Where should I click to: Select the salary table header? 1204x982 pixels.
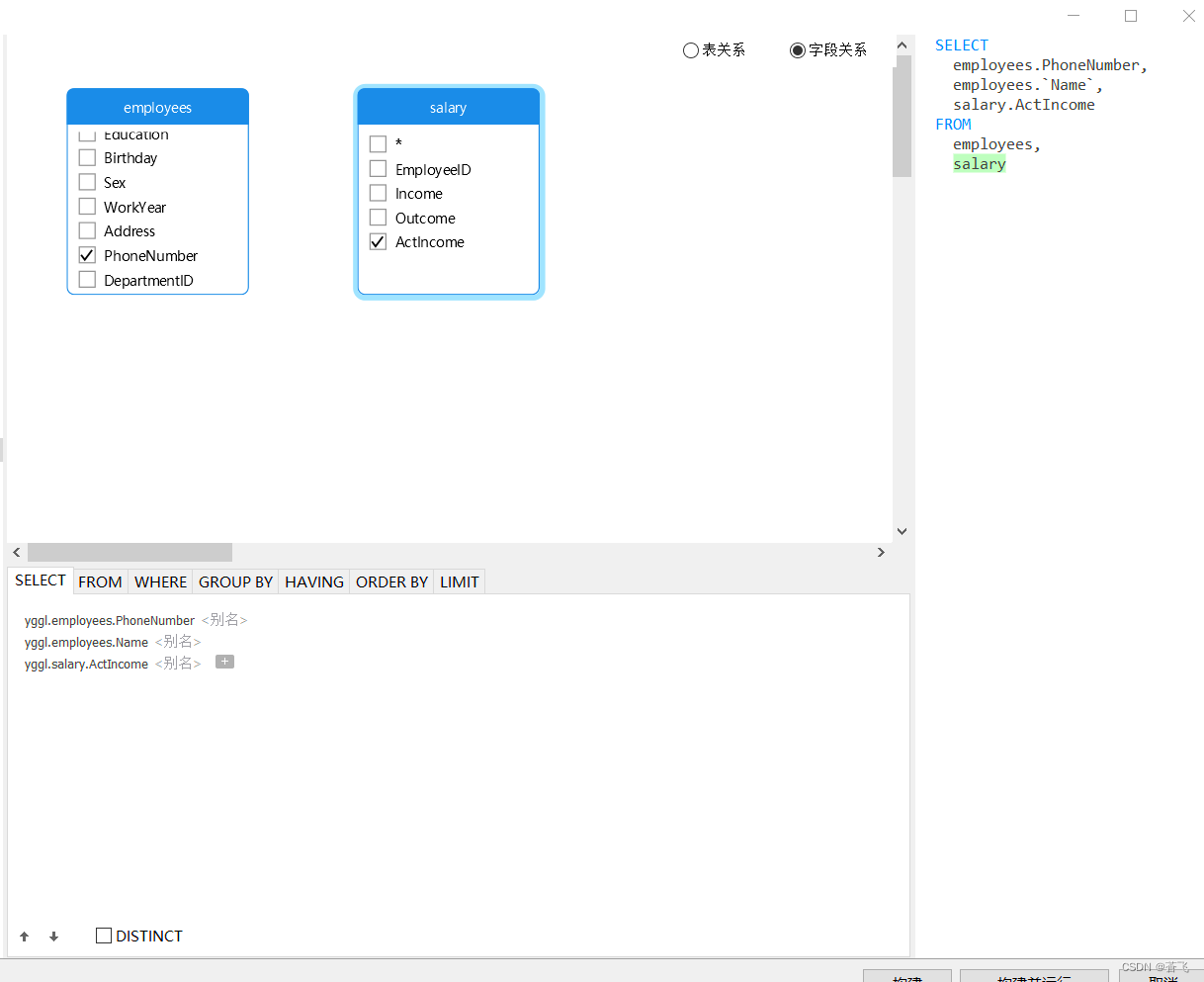click(x=449, y=107)
